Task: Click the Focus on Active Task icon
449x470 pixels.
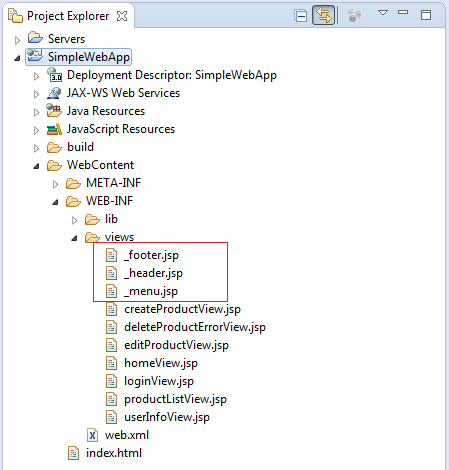Action: (354, 15)
